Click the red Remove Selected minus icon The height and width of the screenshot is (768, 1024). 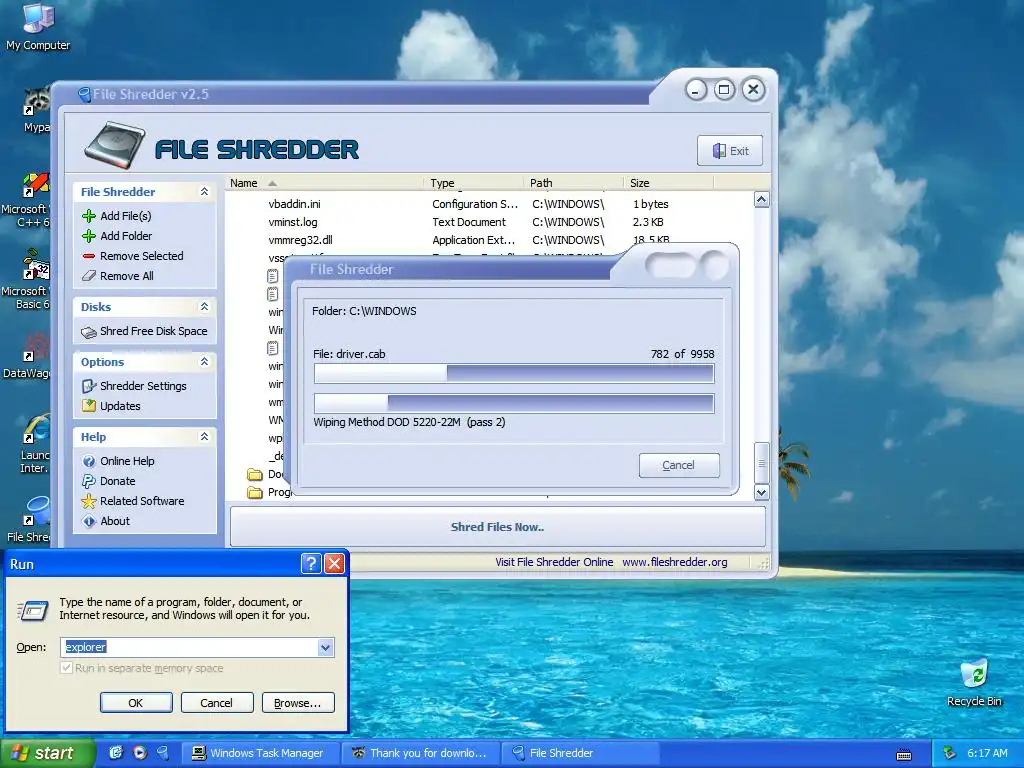point(89,256)
